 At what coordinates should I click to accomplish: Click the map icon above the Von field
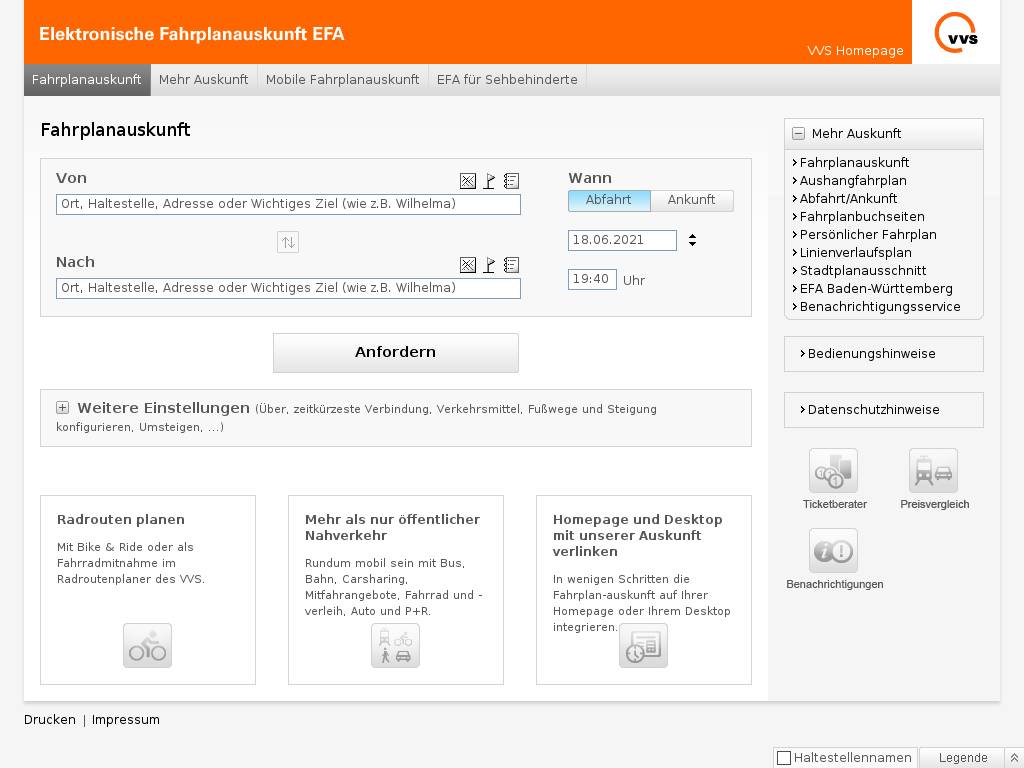pos(467,181)
